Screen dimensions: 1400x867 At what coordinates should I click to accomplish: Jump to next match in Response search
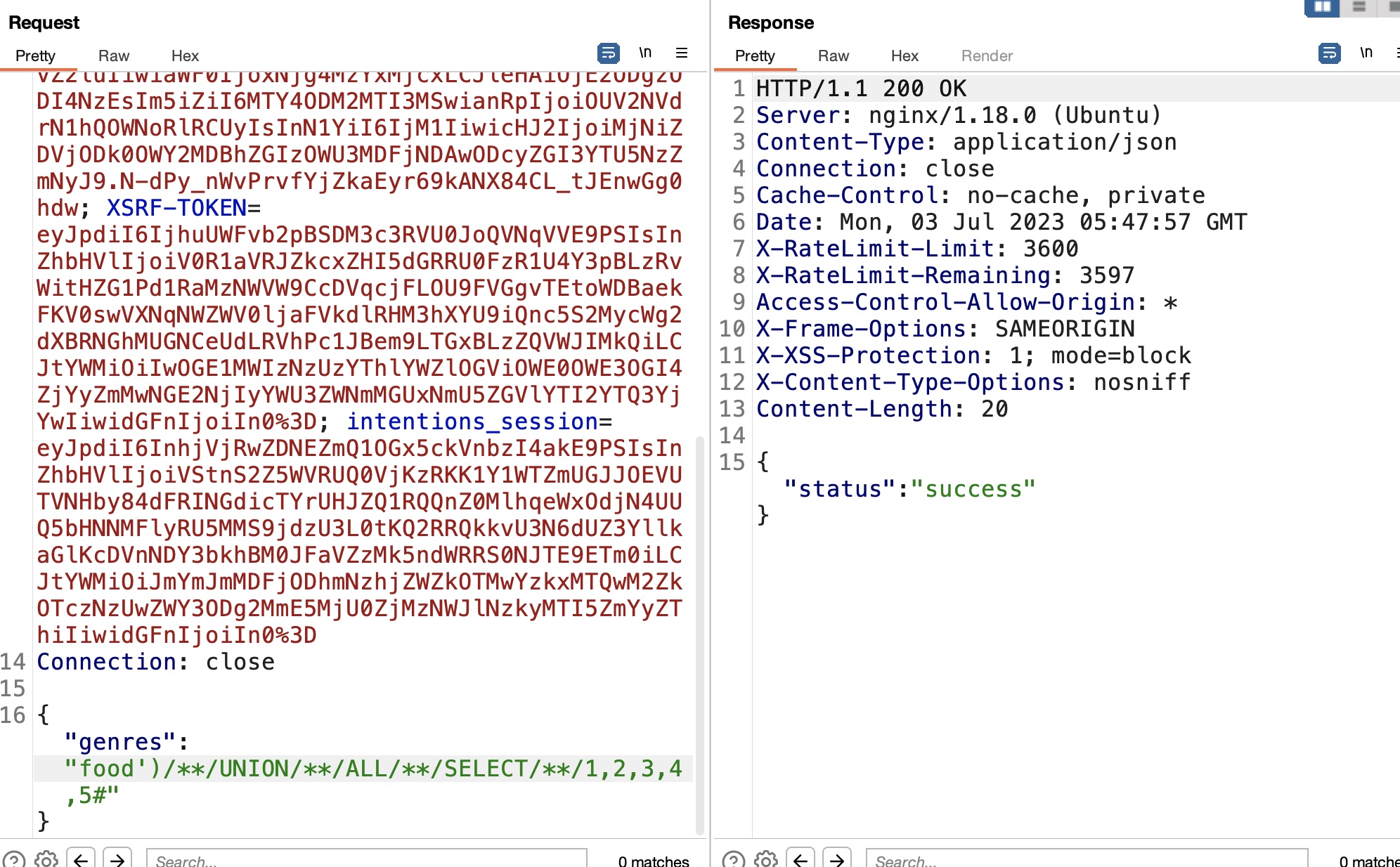[x=836, y=859]
